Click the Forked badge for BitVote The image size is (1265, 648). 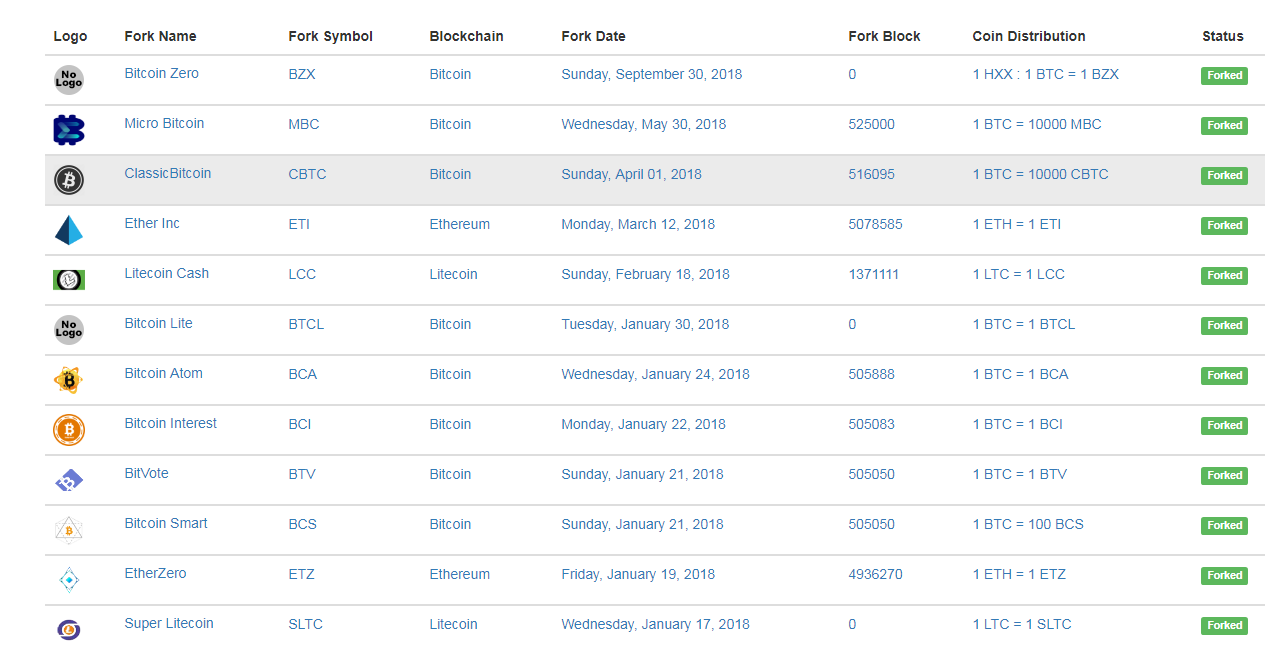tap(1224, 475)
